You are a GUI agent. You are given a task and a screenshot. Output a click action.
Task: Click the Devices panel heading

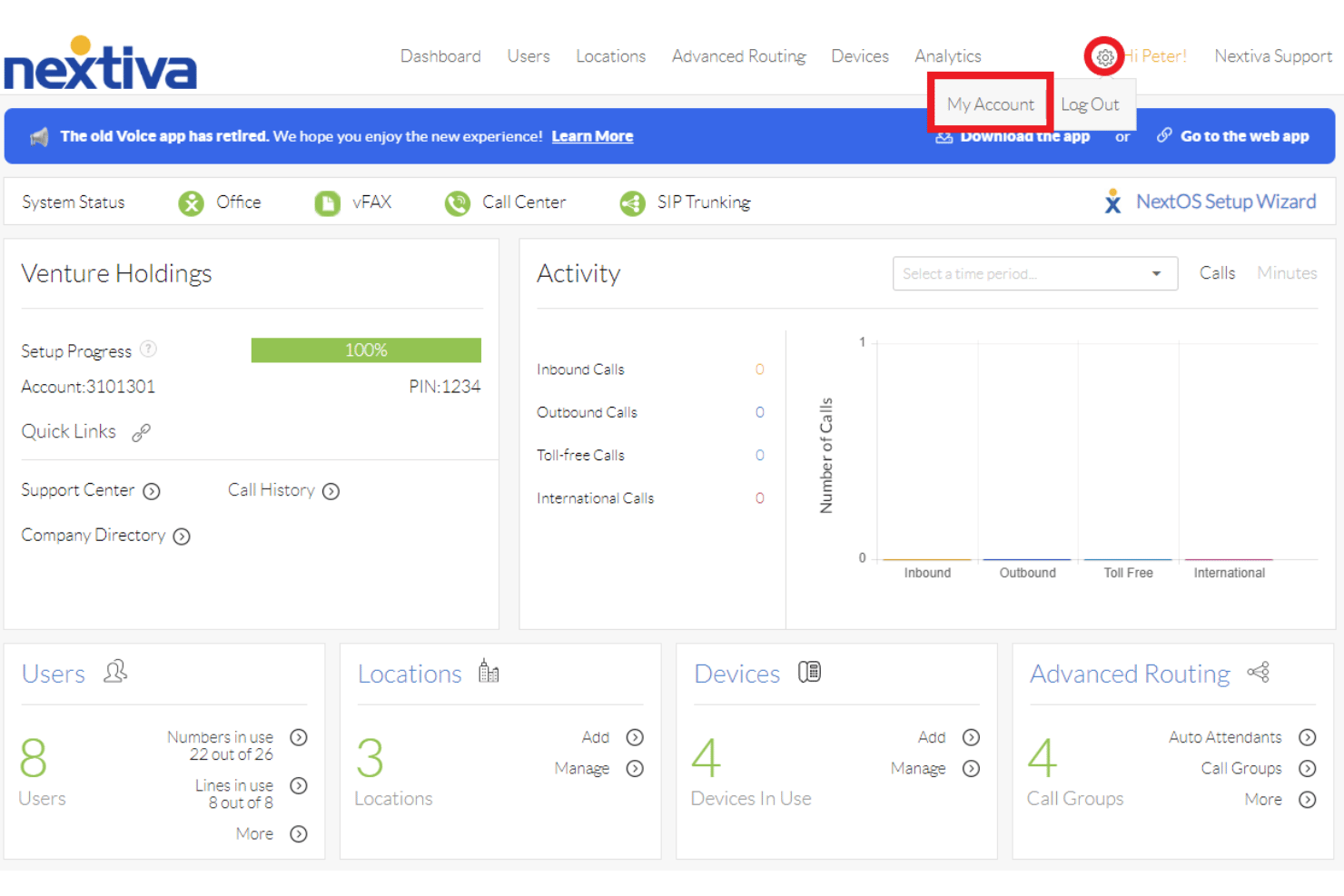pos(737,674)
